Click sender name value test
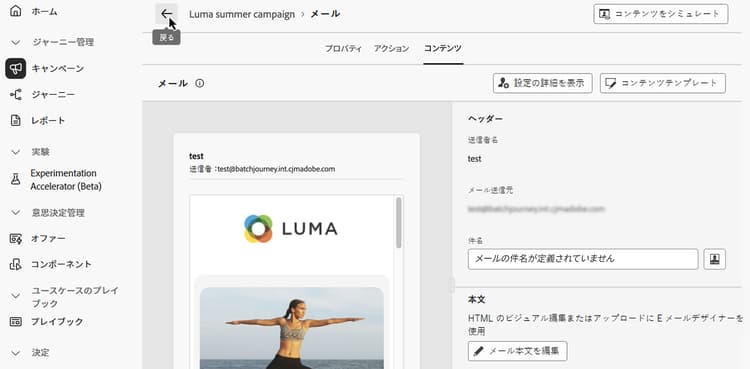 [474, 159]
